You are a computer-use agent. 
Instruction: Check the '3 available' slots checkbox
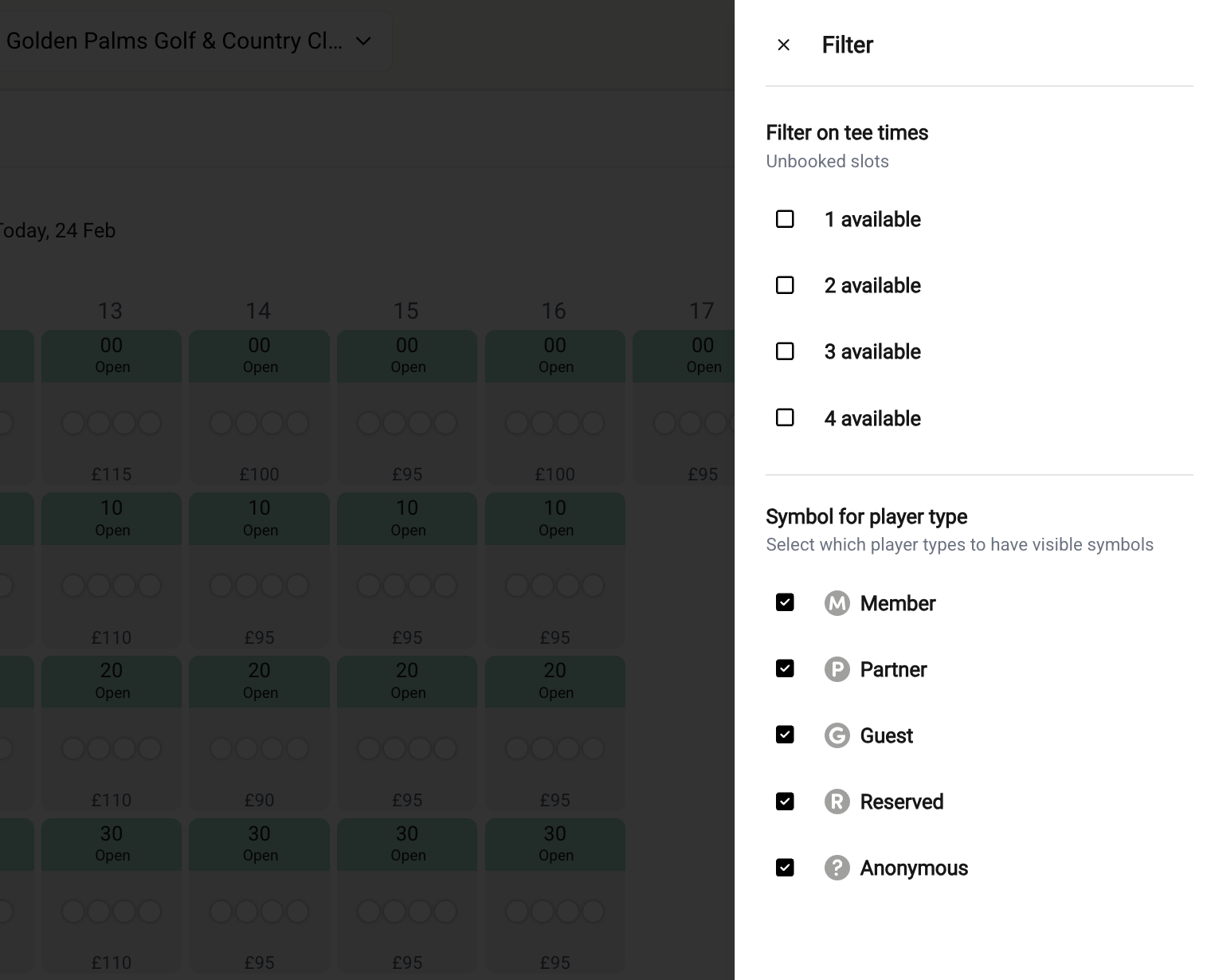point(785,351)
